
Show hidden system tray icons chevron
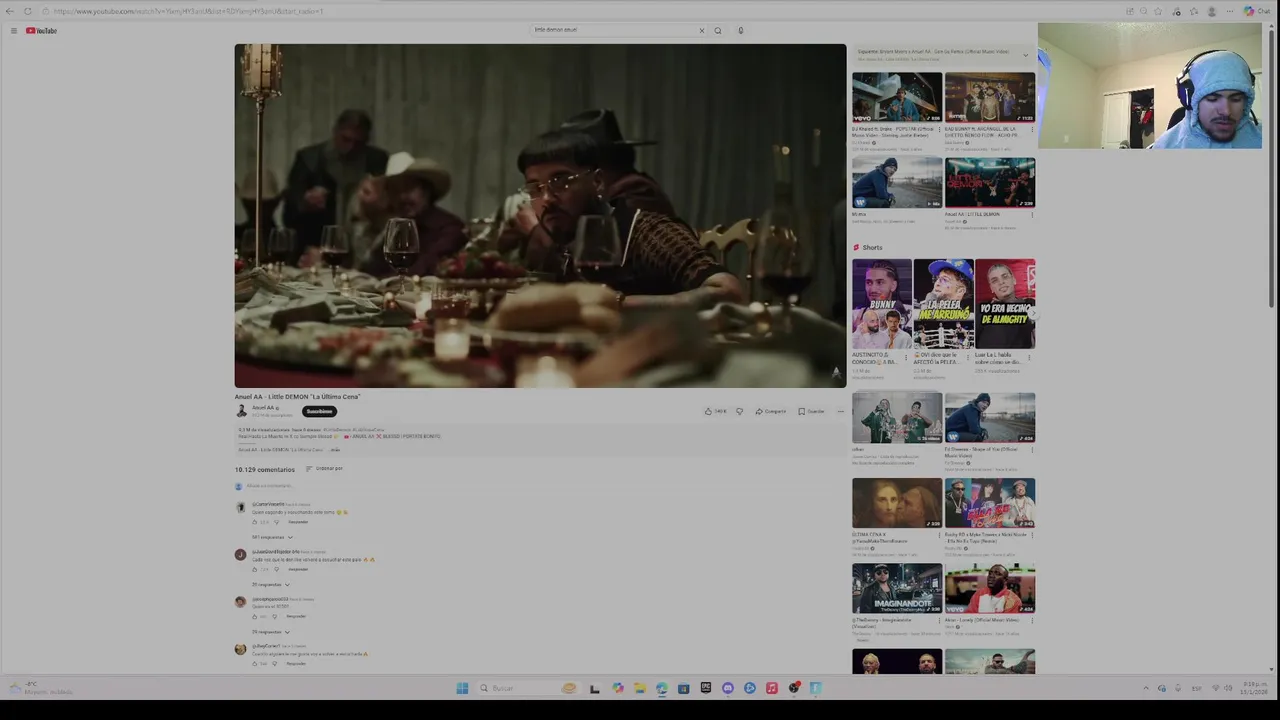1146,688
